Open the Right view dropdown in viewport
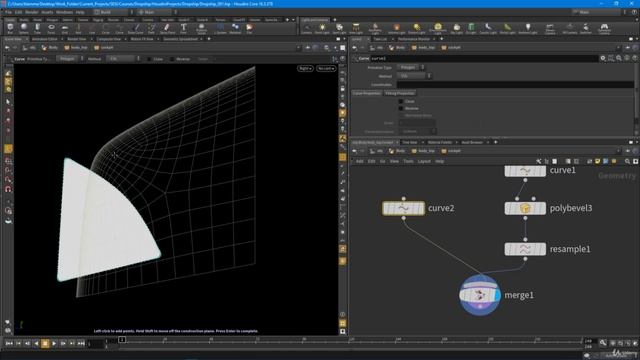640x360 pixels. tap(305, 69)
